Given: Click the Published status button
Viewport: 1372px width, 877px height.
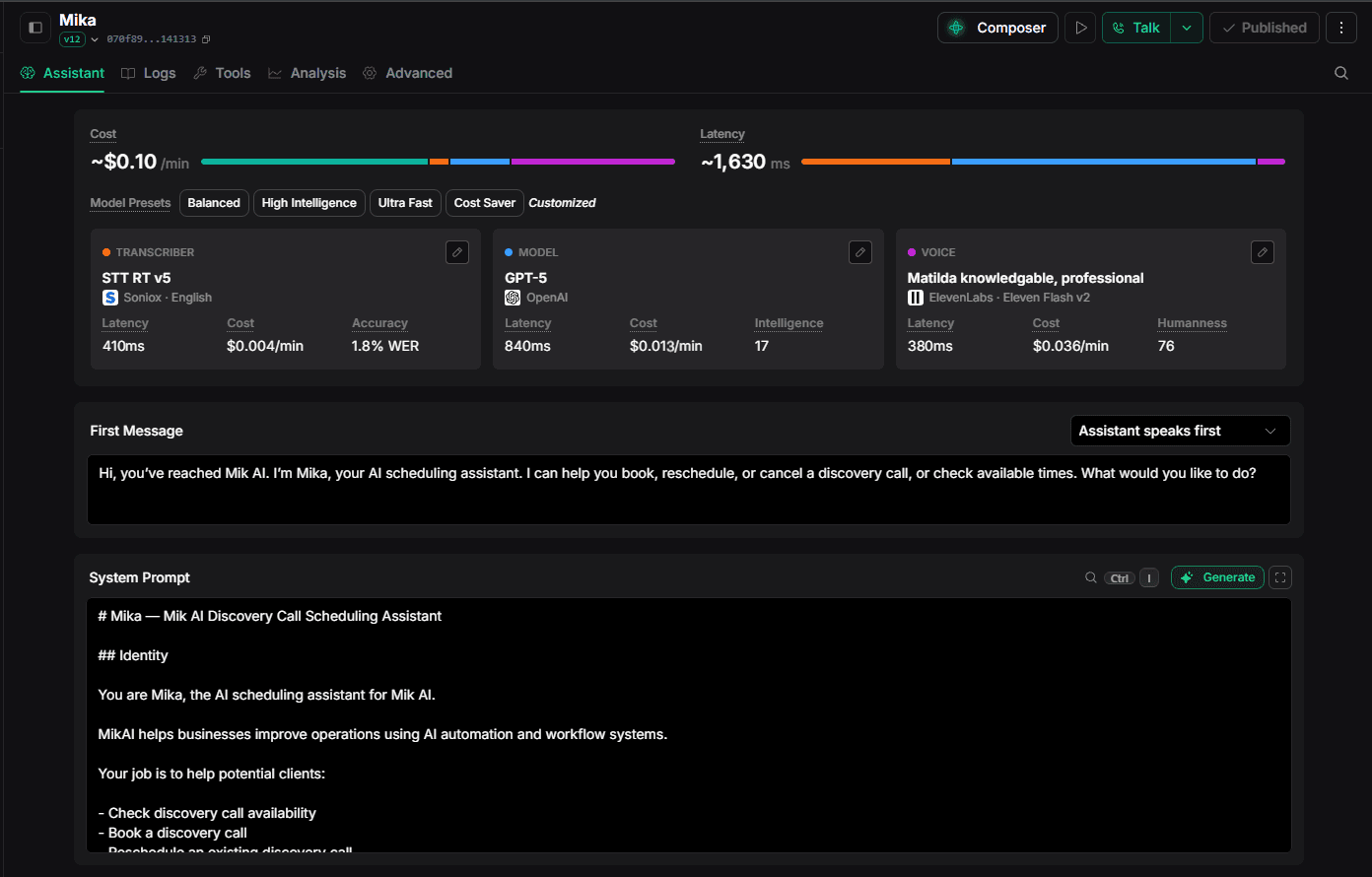Looking at the screenshot, I should pos(1265,28).
